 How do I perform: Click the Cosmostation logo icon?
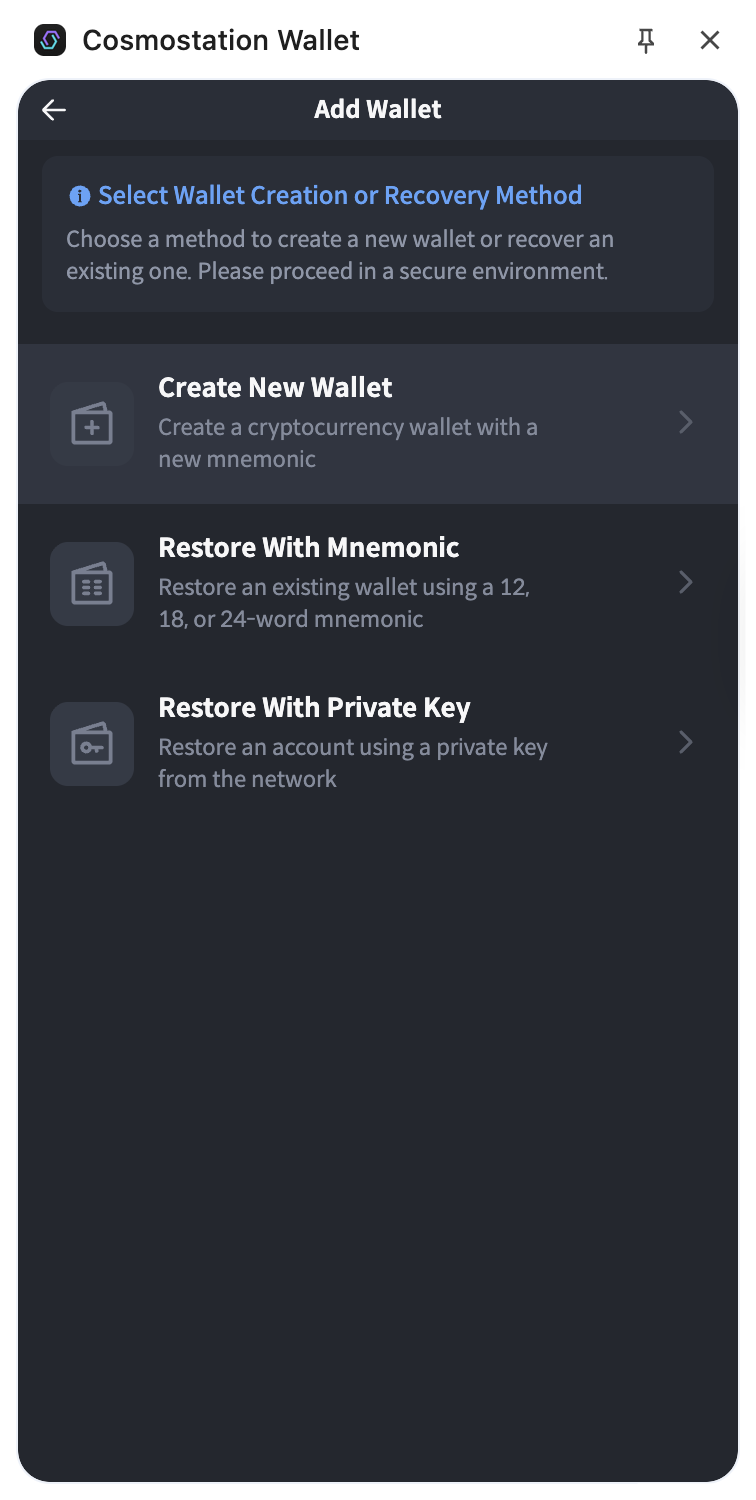[x=49, y=40]
